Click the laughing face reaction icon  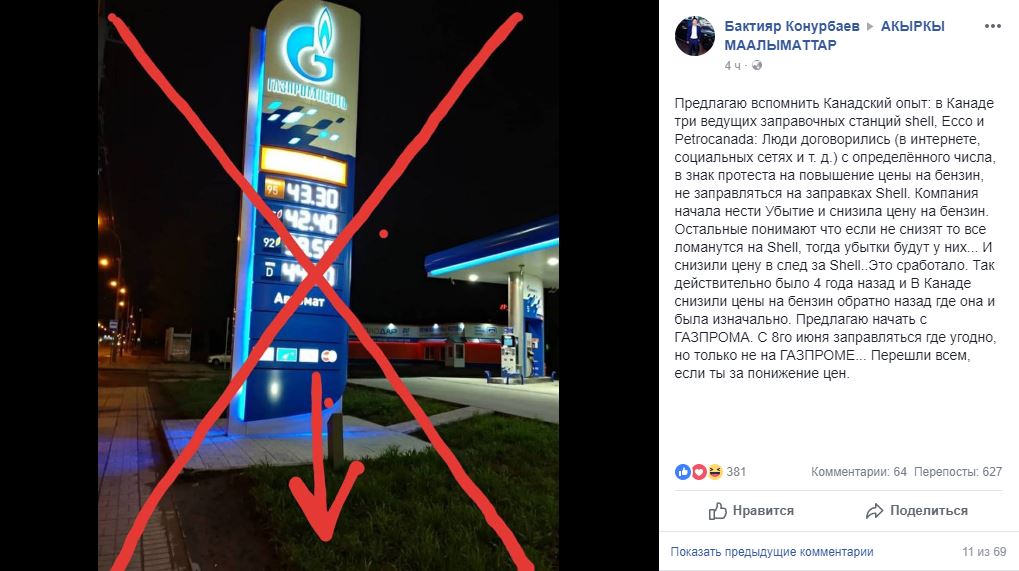click(x=715, y=472)
